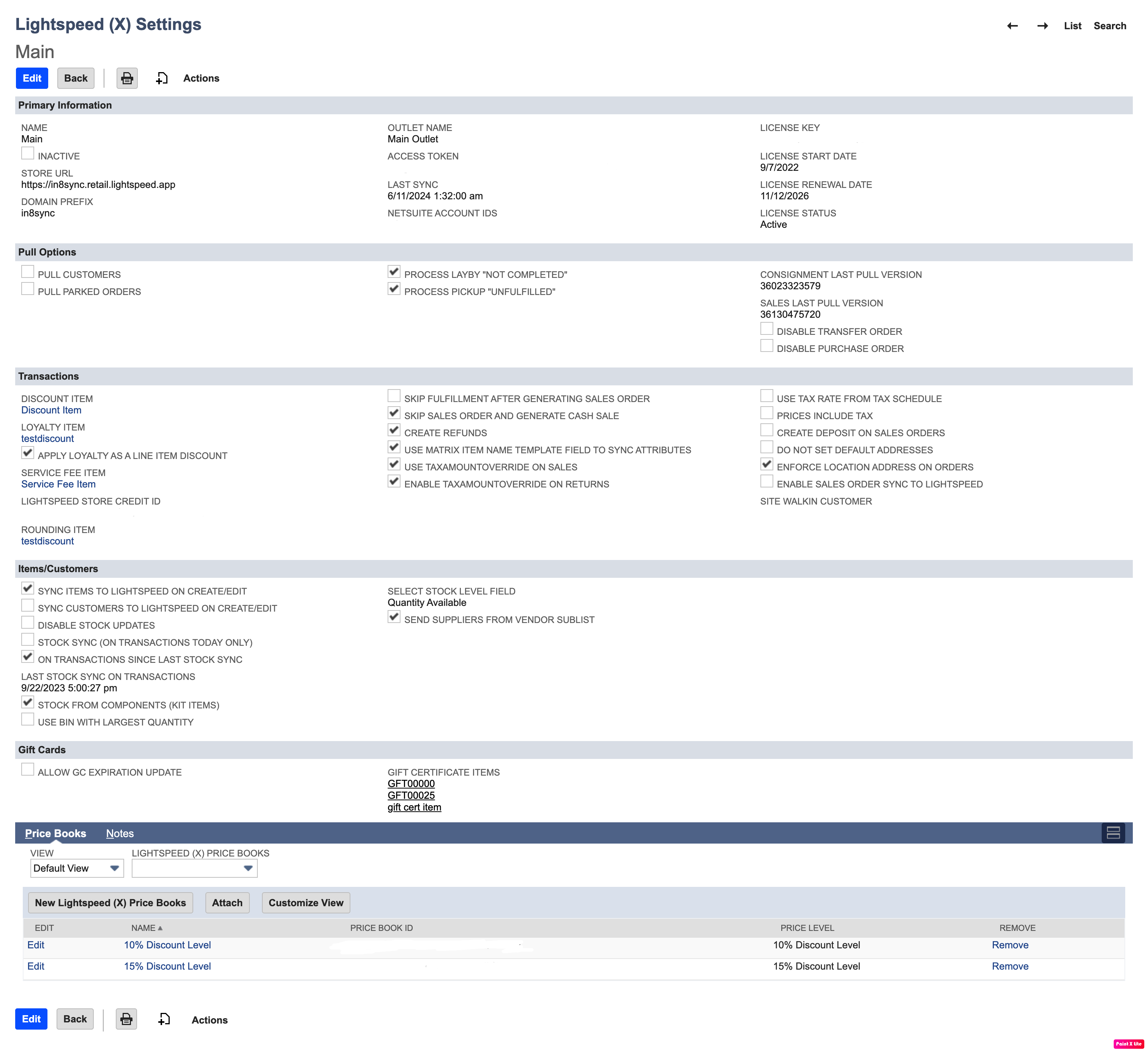1148x1052 pixels.
Task: Click the bottom new note icon
Action: pos(164,1019)
